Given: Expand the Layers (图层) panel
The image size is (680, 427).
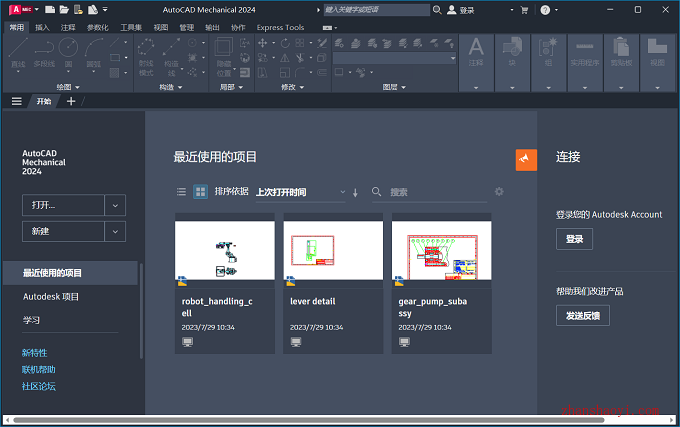Looking at the screenshot, I should 394,87.
